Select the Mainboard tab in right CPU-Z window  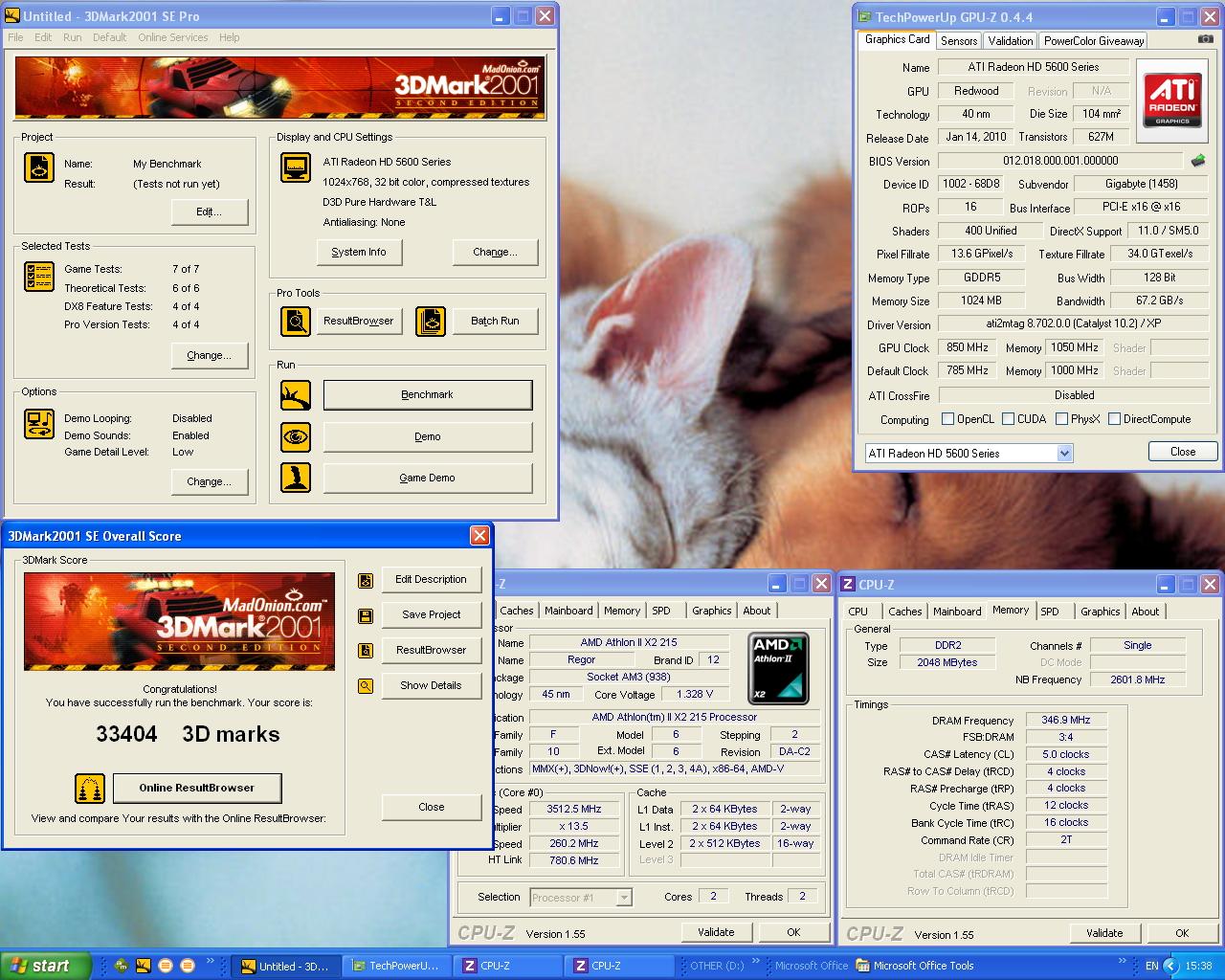pyautogui.click(x=957, y=612)
